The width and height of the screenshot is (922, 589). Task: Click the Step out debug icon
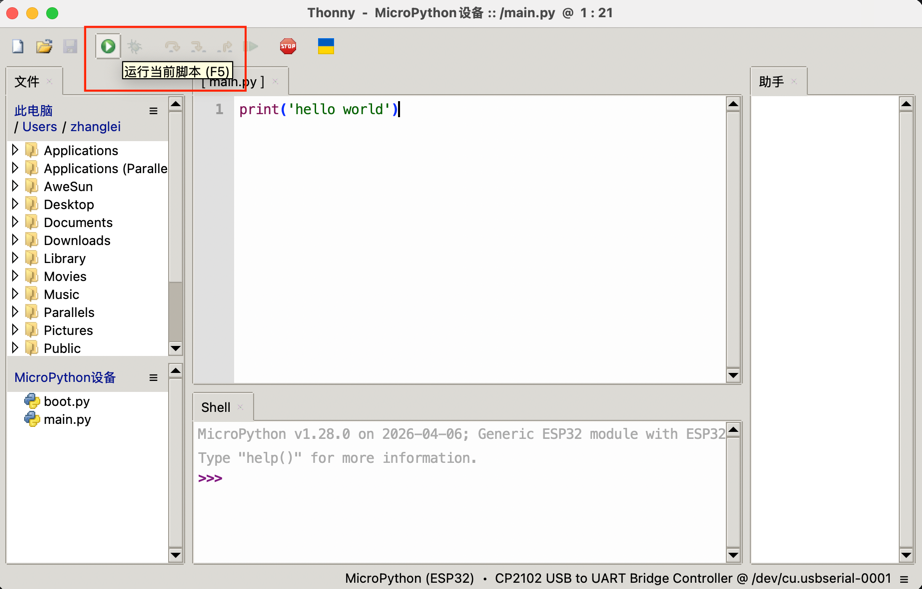(x=225, y=46)
